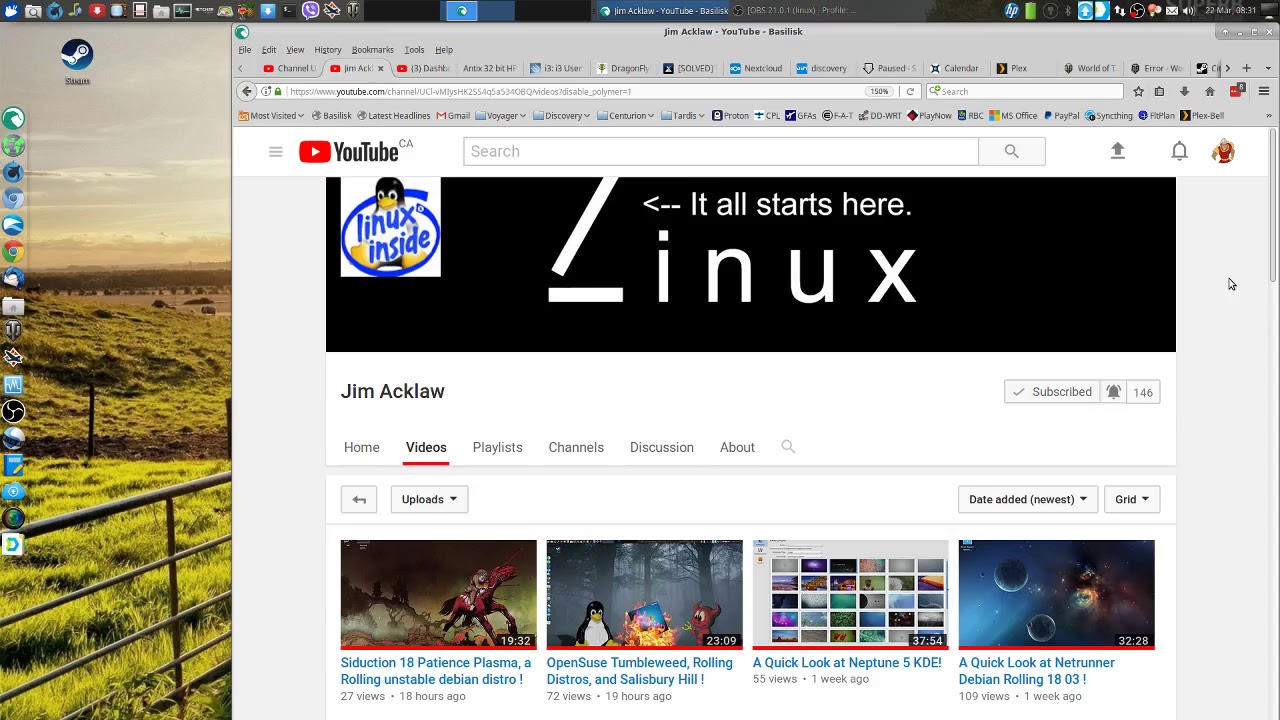
Task: Expand the Discovery bookmarks folder
Action: click(x=563, y=115)
